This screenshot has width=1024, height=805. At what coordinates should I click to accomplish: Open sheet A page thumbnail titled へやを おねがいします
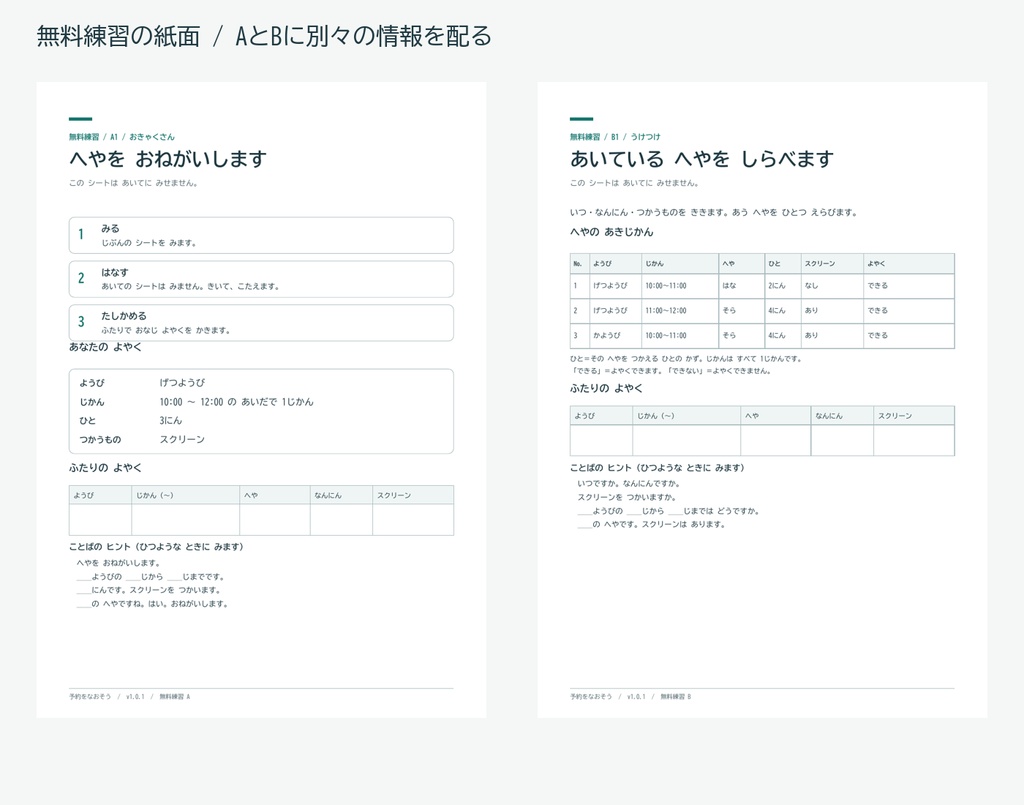pyautogui.click(x=261, y=400)
